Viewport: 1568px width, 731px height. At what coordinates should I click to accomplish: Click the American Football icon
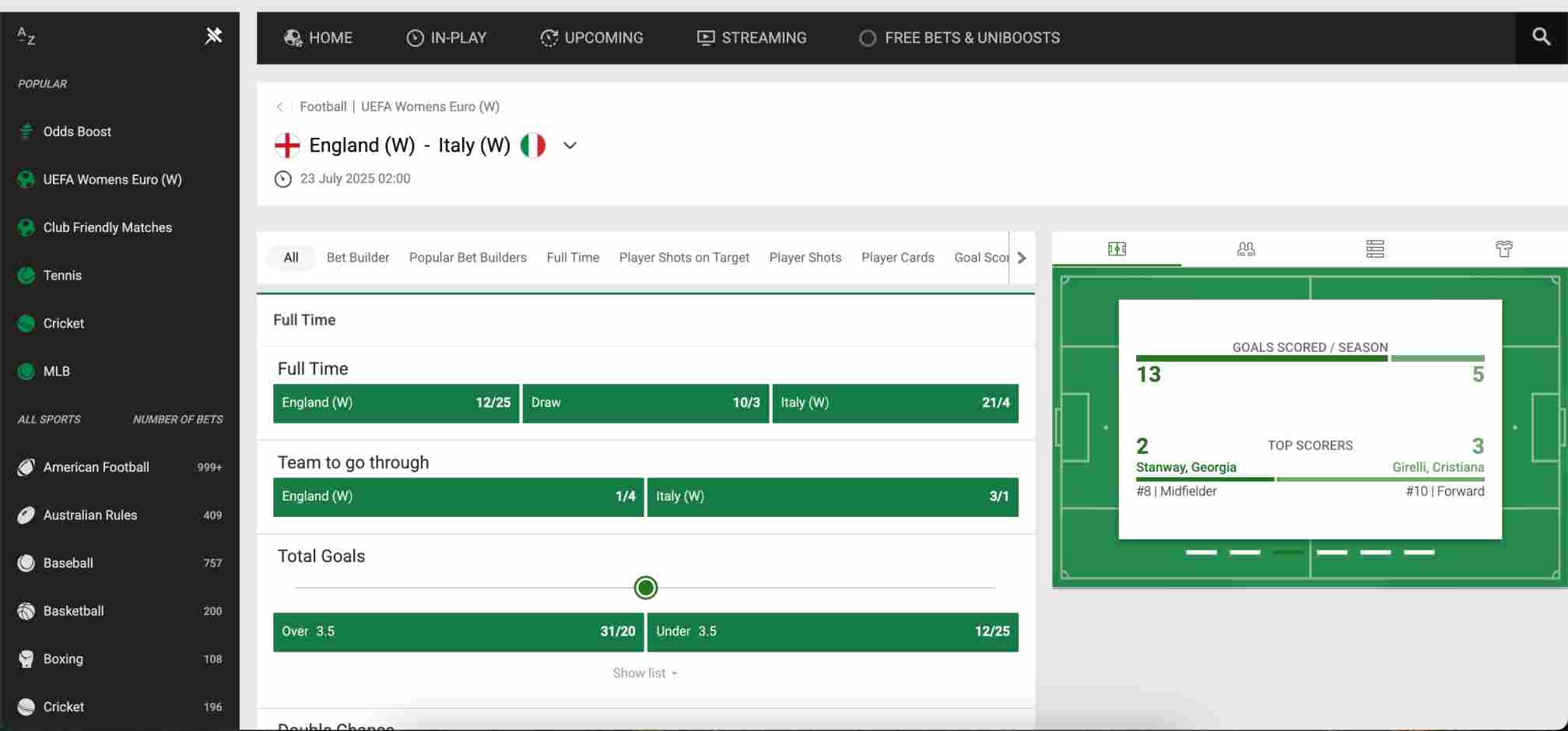click(x=26, y=467)
